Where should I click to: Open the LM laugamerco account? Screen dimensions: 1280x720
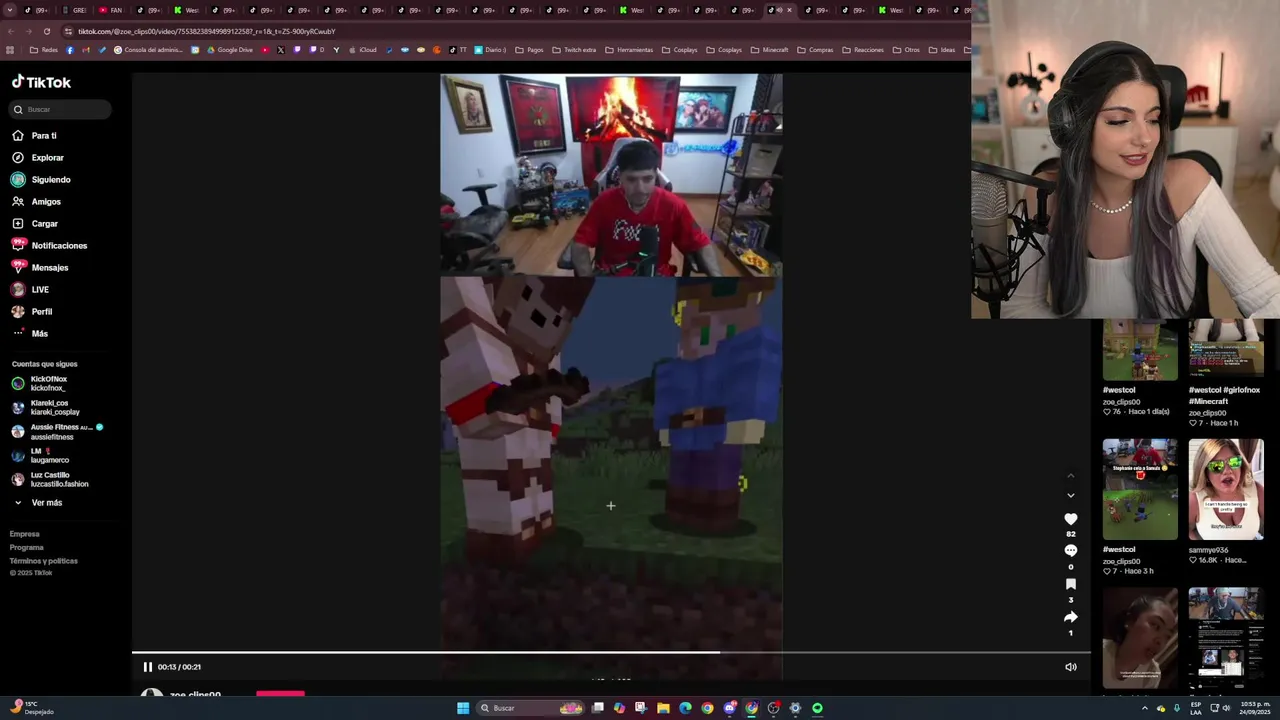pos(48,455)
